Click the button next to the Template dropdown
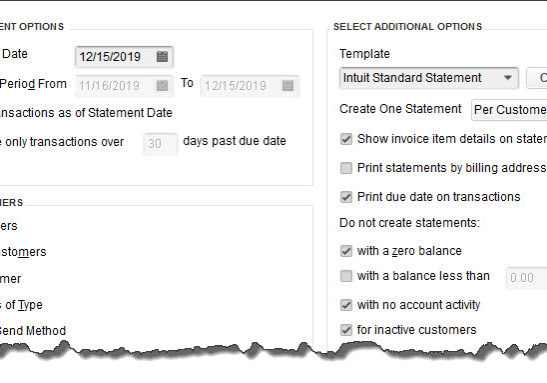This screenshot has width=547, height=383. tap(537, 78)
